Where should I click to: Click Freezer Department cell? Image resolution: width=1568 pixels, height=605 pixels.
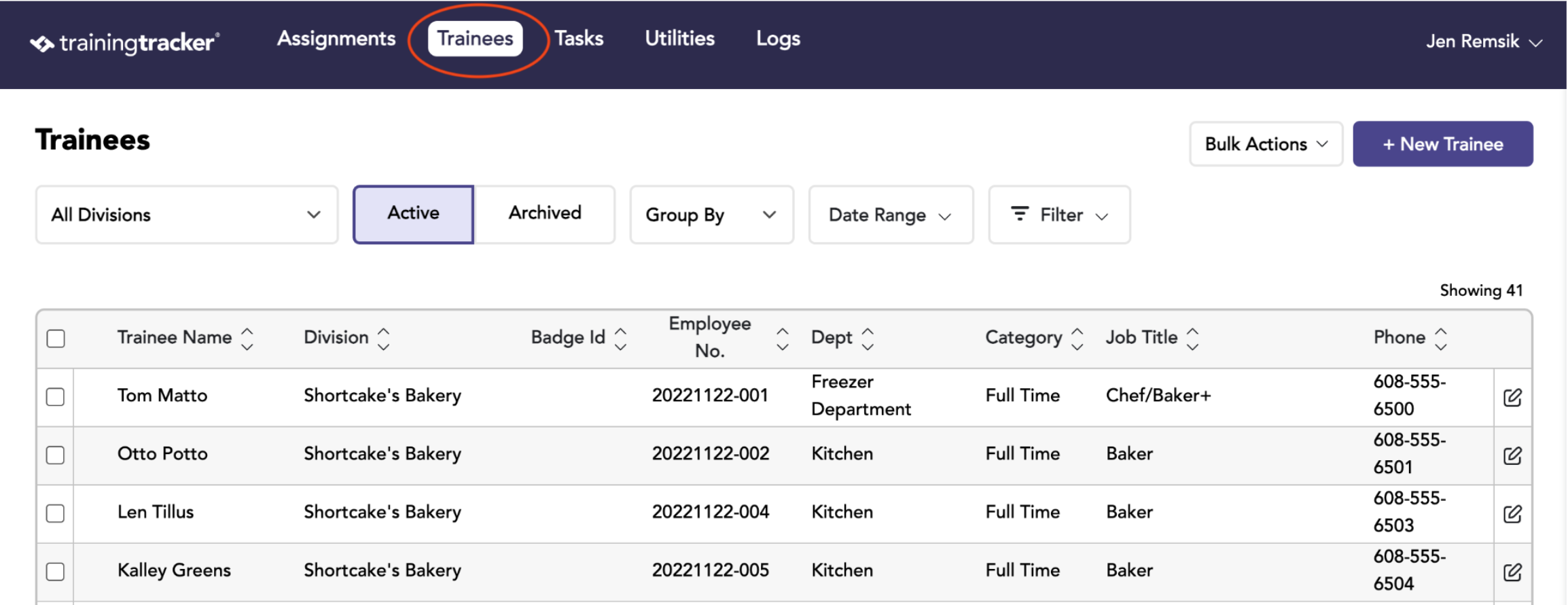pos(861,396)
